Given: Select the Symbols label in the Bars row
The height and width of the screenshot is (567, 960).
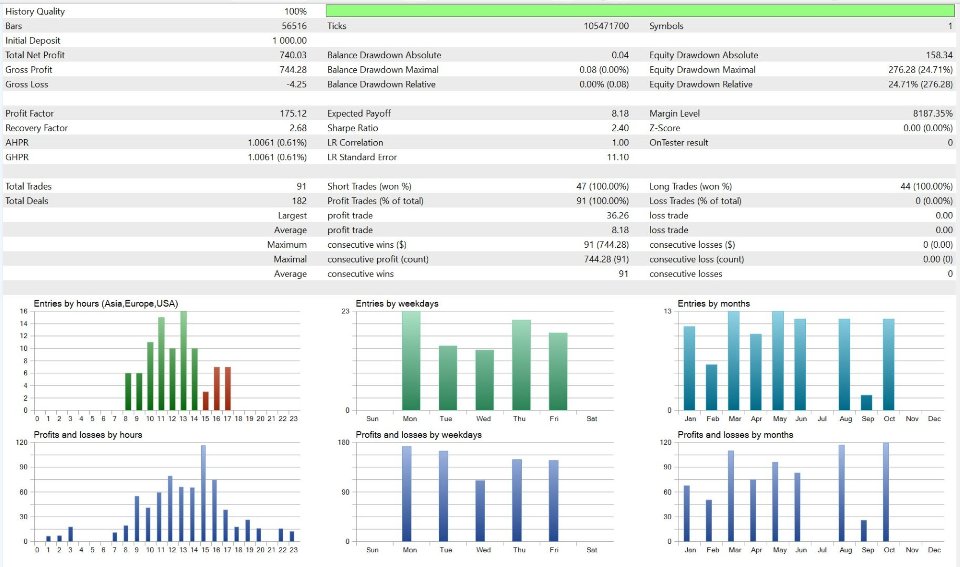Looking at the screenshot, I should pos(666,26).
